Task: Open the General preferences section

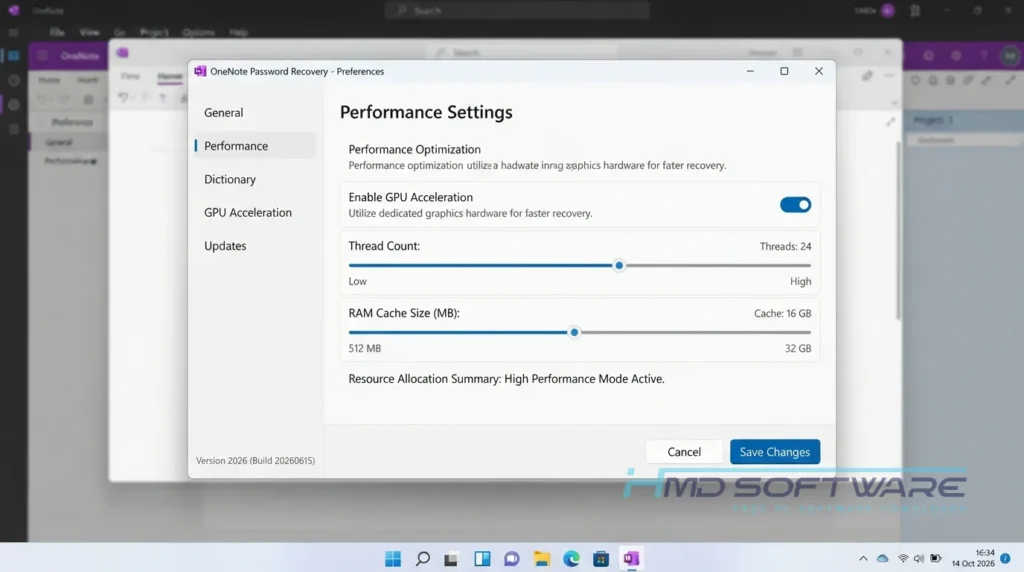Action: 223,112
